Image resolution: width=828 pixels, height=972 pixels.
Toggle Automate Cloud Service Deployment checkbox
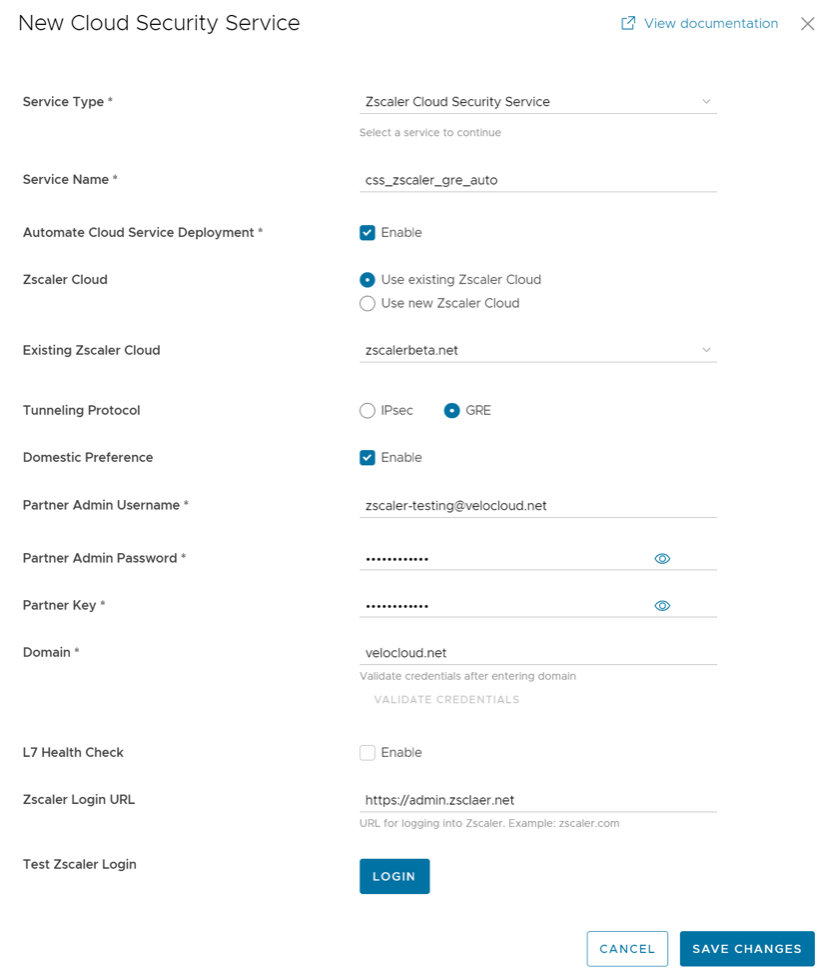[x=368, y=233]
